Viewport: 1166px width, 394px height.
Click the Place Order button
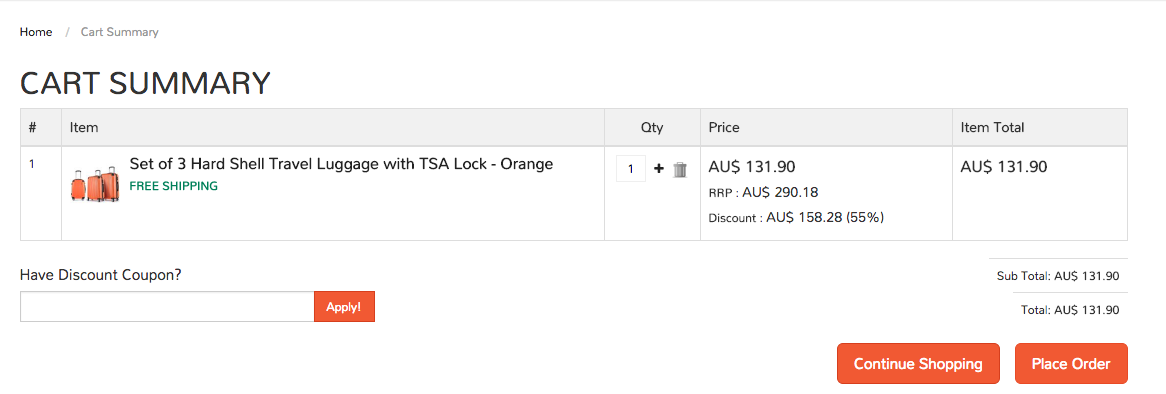pyautogui.click(x=1071, y=364)
